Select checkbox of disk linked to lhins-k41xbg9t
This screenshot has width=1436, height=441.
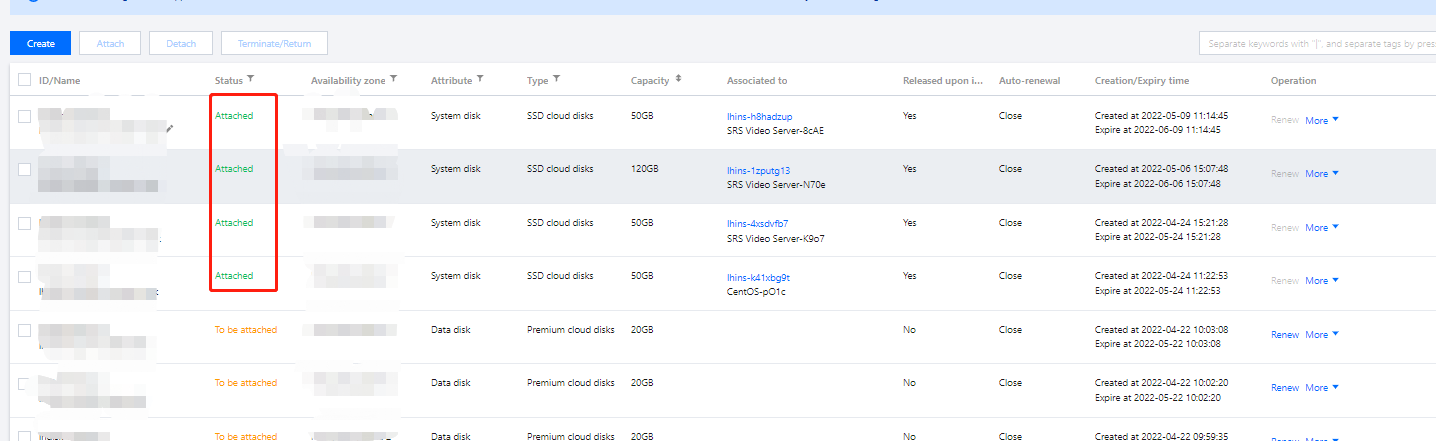[25, 276]
